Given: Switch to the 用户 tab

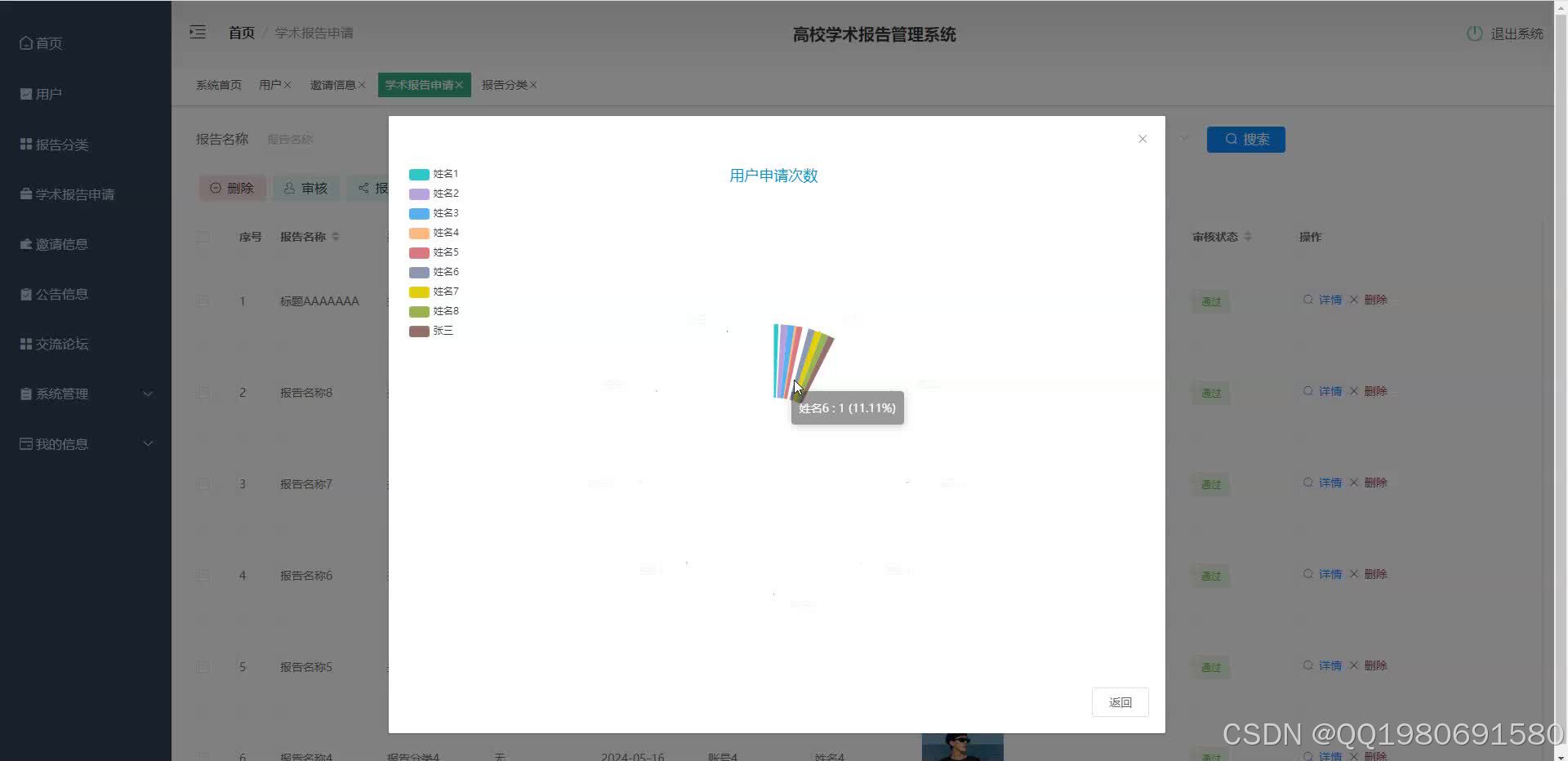Looking at the screenshot, I should coord(270,84).
